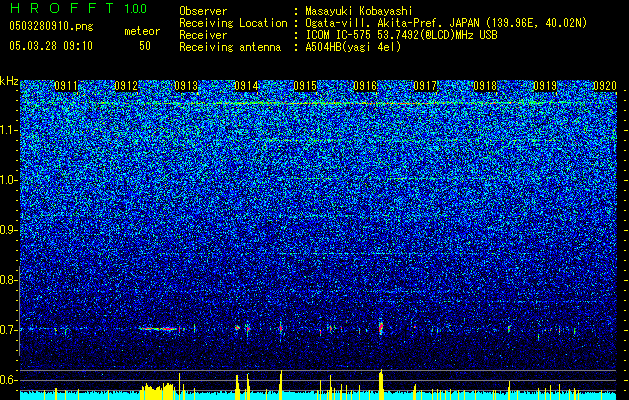Click the kHz axis unit label
The image size is (629, 400).
coord(9,81)
